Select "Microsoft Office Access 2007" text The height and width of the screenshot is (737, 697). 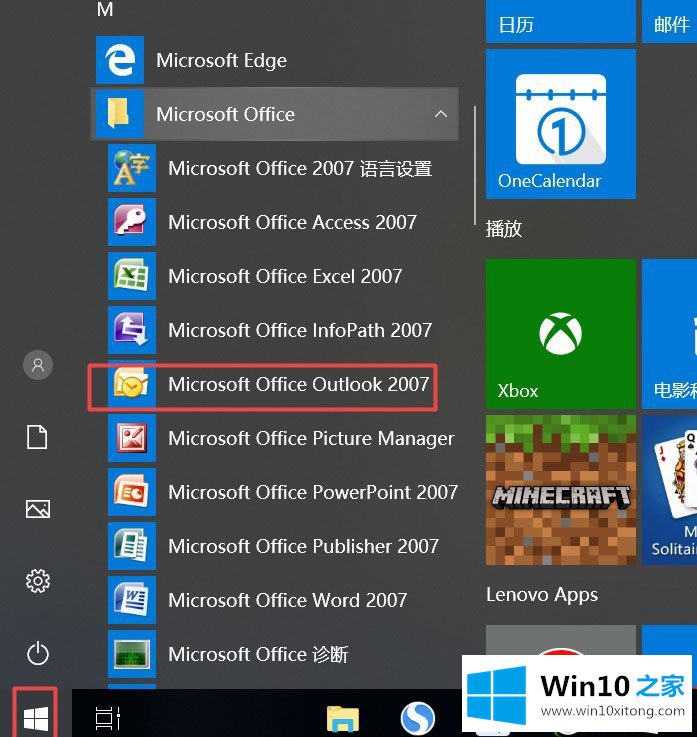[x=292, y=222]
